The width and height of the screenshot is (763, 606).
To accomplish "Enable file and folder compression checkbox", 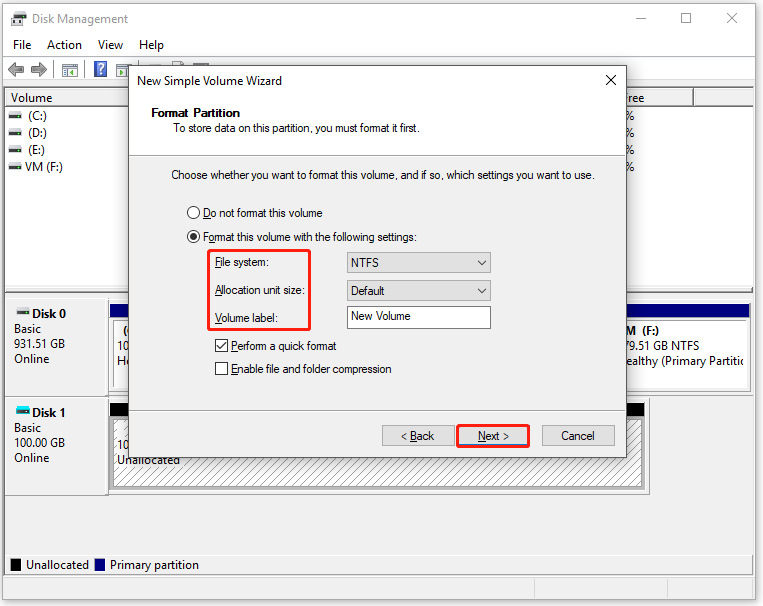I will pyautogui.click(x=221, y=369).
